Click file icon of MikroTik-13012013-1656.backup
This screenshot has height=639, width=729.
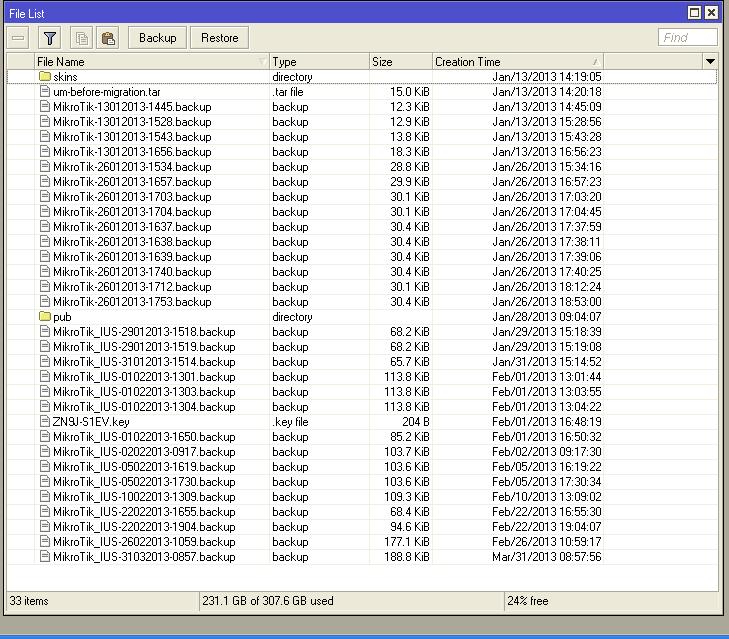click(x=45, y=151)
